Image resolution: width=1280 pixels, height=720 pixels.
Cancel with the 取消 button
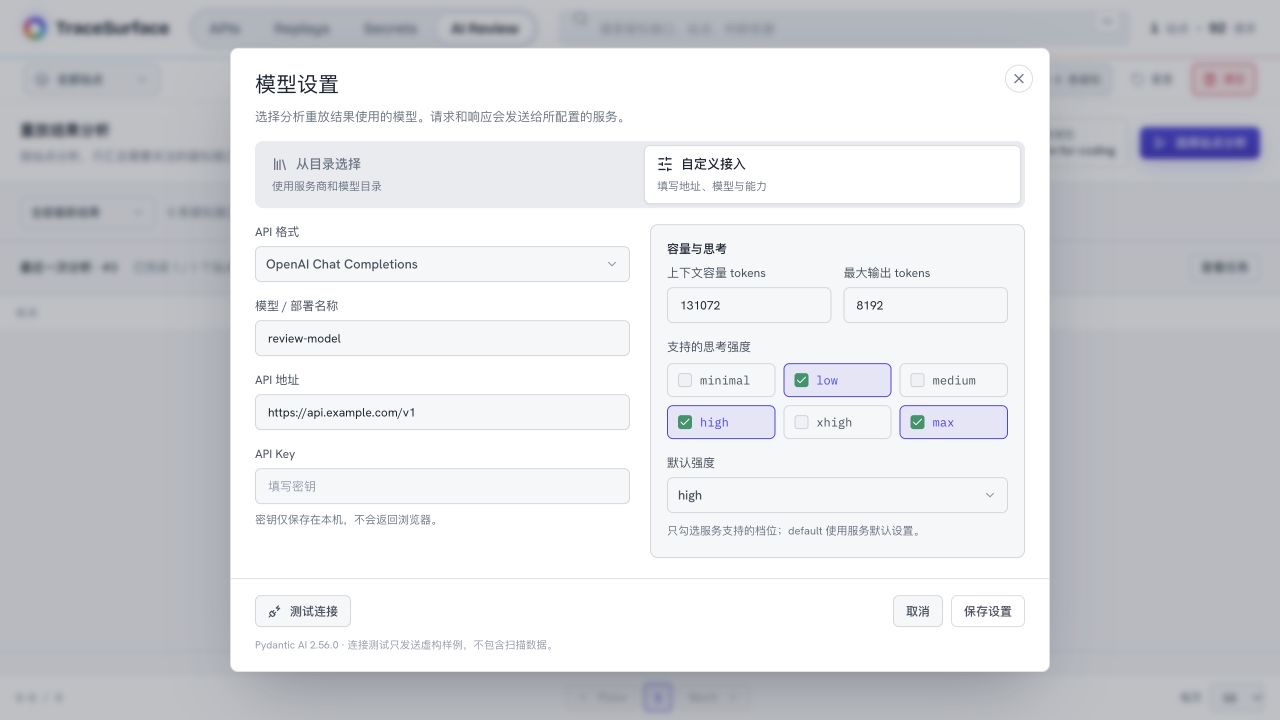(917, 611)
